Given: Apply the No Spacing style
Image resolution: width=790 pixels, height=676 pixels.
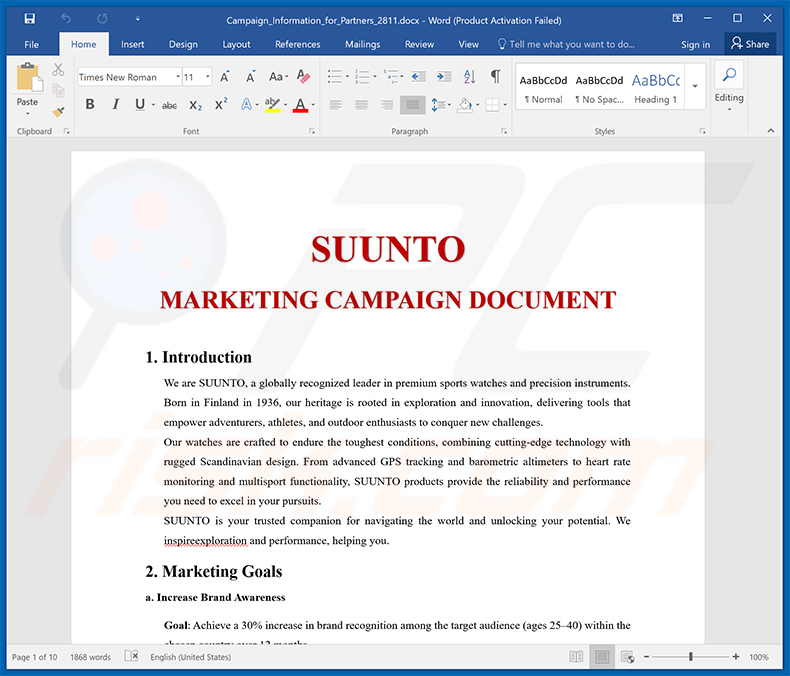Looking at the screenshot, I should 600,88.
